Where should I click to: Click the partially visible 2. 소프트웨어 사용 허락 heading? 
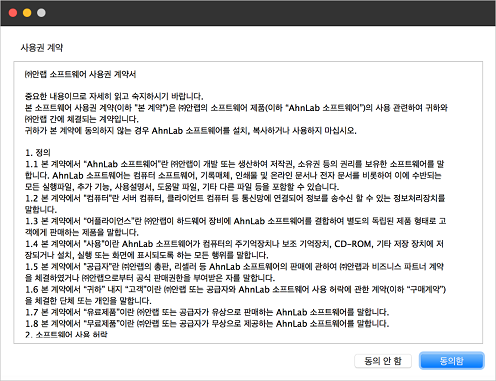tap(66, 334)
